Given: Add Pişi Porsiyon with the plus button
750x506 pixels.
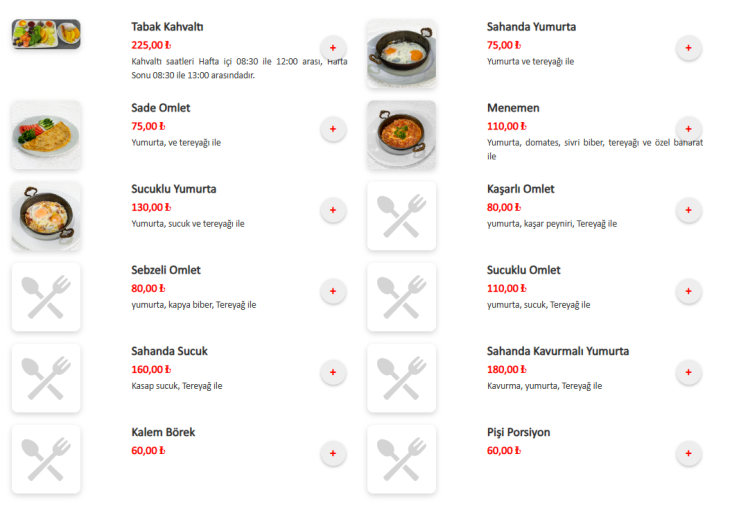Looking at the screenshot, I should pyautogui.click(x=688, y=453).
